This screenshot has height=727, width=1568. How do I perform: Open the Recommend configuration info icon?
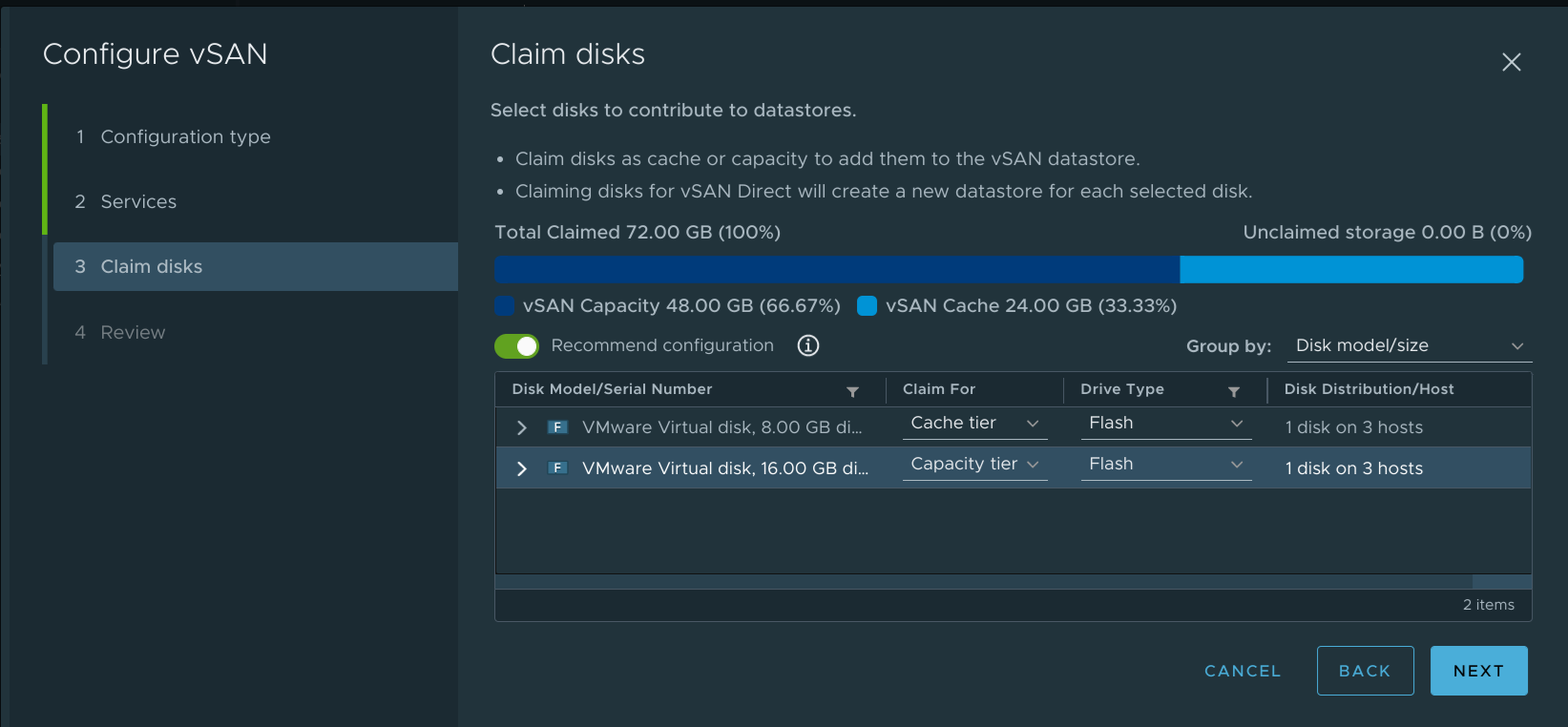808,345
